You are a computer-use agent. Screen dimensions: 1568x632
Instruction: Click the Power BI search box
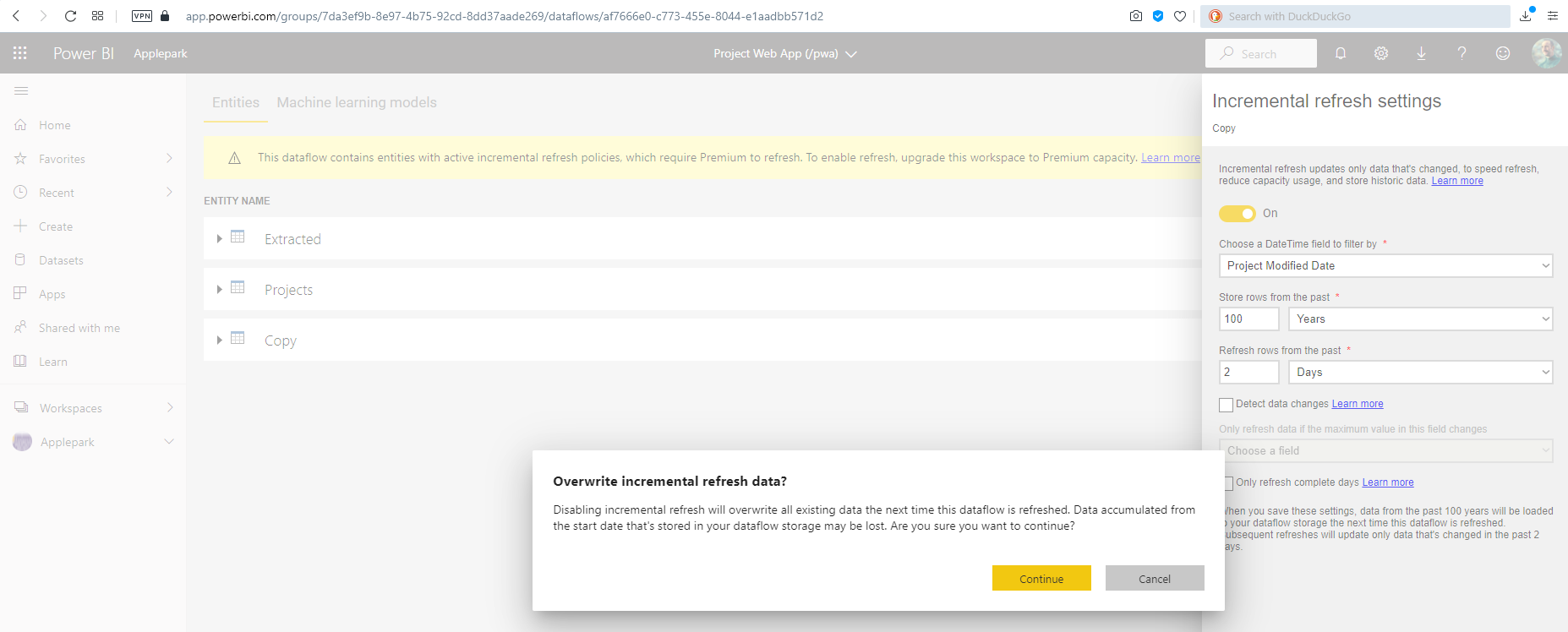coord(1261,53)
